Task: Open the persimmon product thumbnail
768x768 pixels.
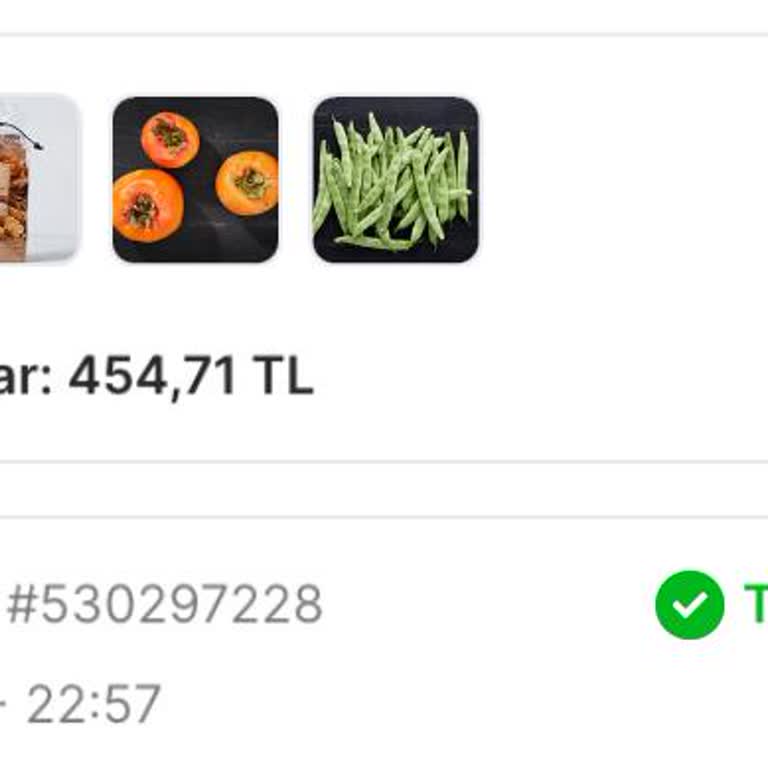Action: pos(195,180)
